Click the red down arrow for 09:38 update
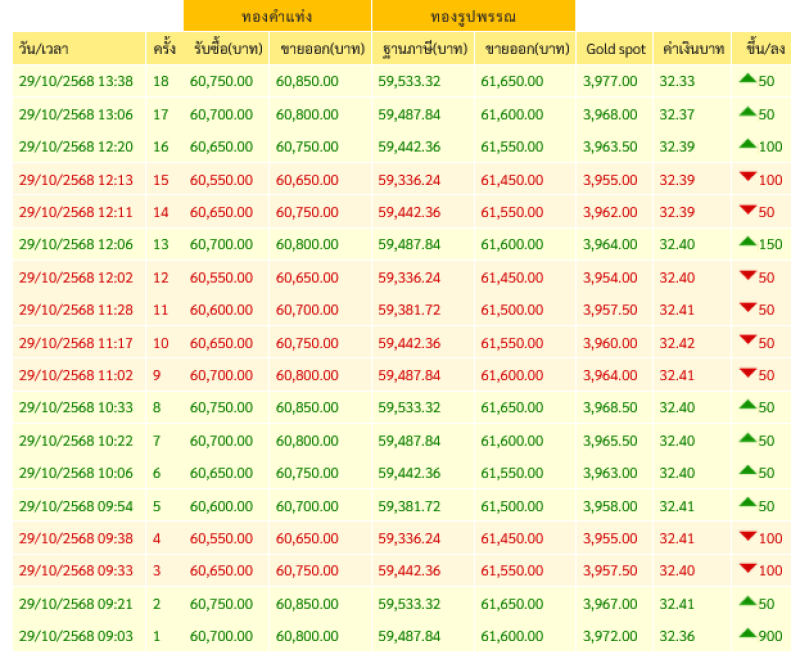The height and width of the screenshot is (659, 800). tap(747, 536)
